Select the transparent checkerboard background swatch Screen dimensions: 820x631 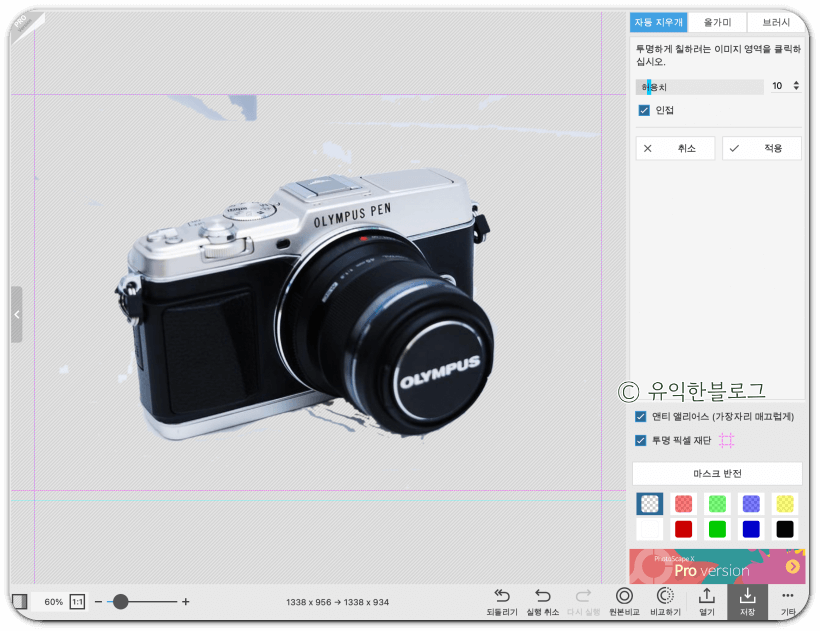tap(650, 504)
